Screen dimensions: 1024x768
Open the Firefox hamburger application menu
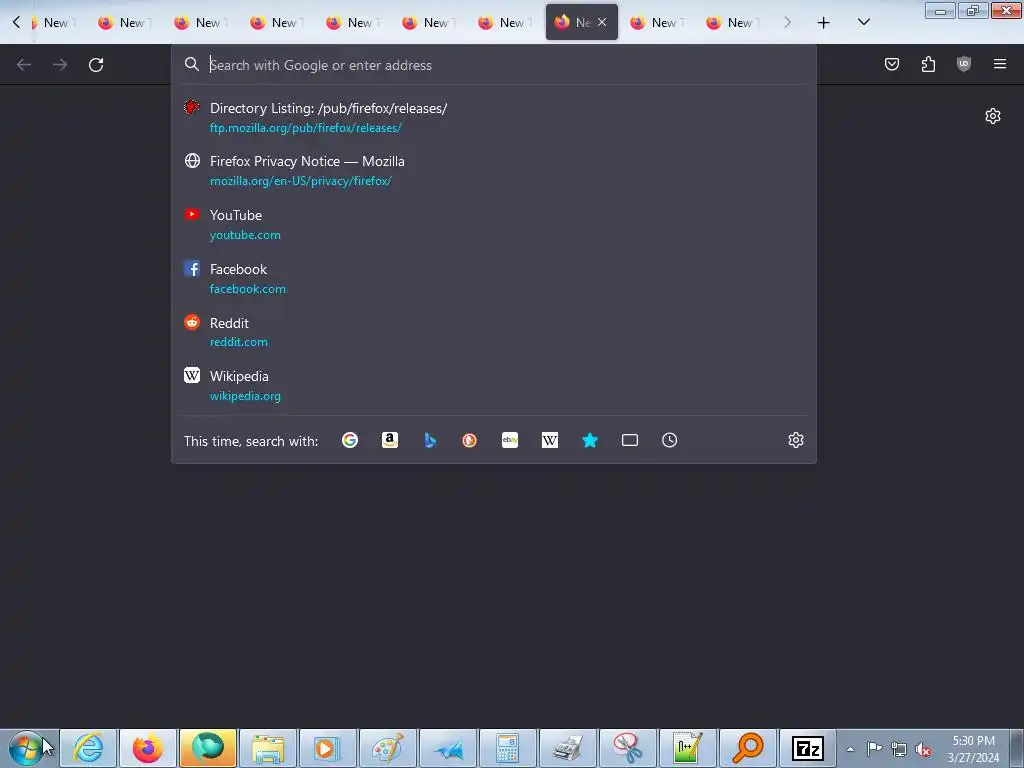pos(1000,64)
